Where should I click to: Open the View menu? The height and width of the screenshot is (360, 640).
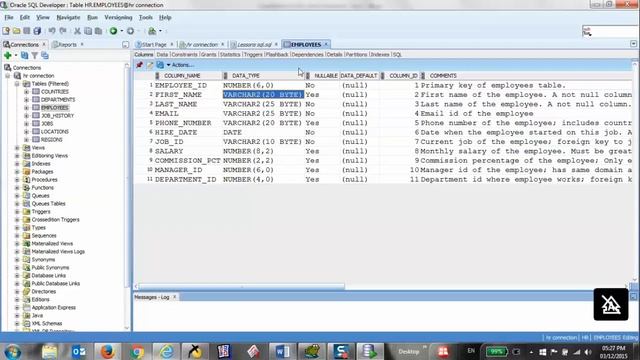tap(42, 18)
